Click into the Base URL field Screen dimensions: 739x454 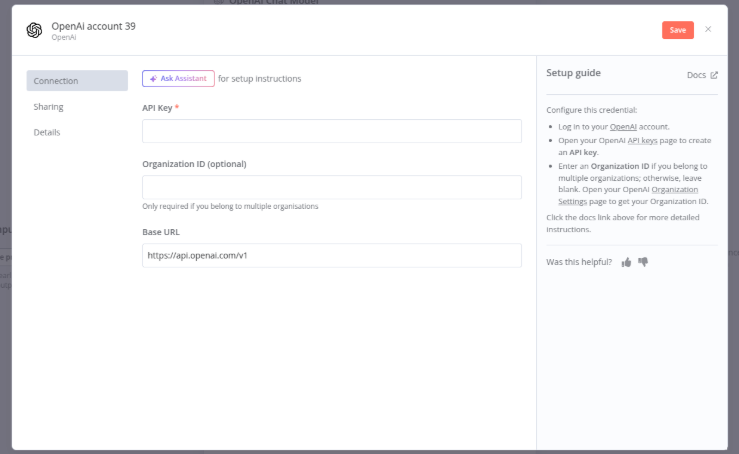(x=331, y=256)
